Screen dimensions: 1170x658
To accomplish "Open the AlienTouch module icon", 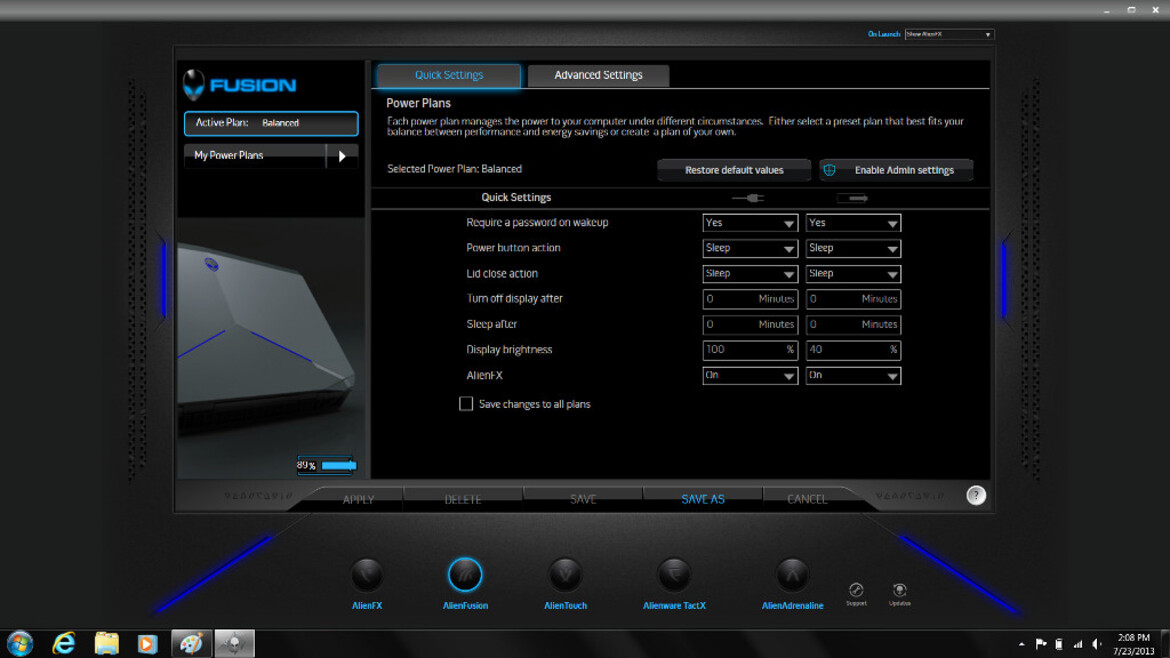I will [x=565, y=575].
